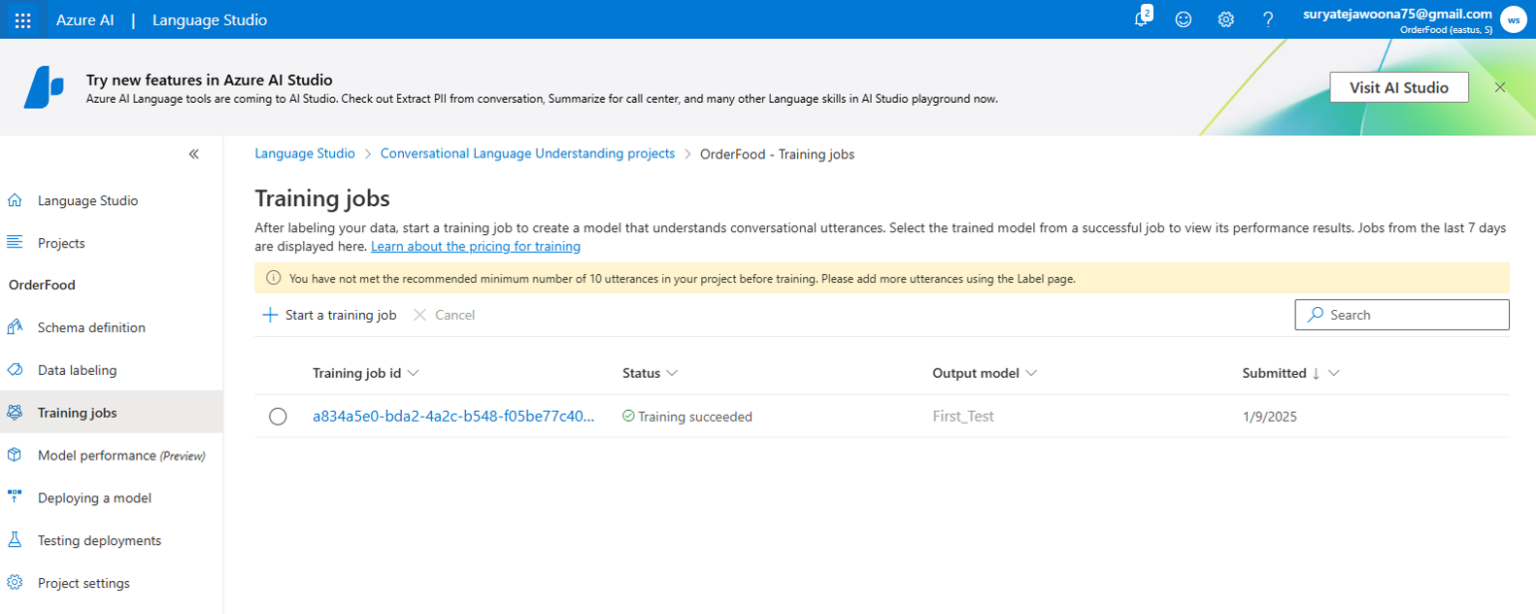The image size is (1536, 614).
Task: Start a training job
Action: (x=329, y=314)
